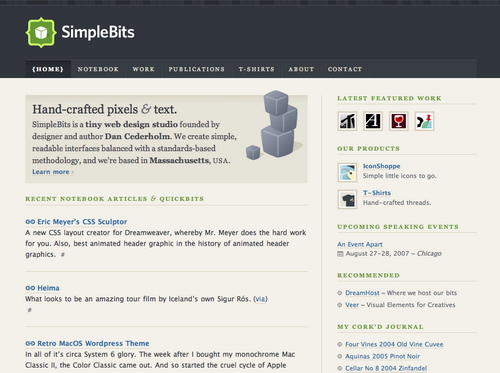
Task: Open the IconShoppe product link
Action: (x=381, y=166)
